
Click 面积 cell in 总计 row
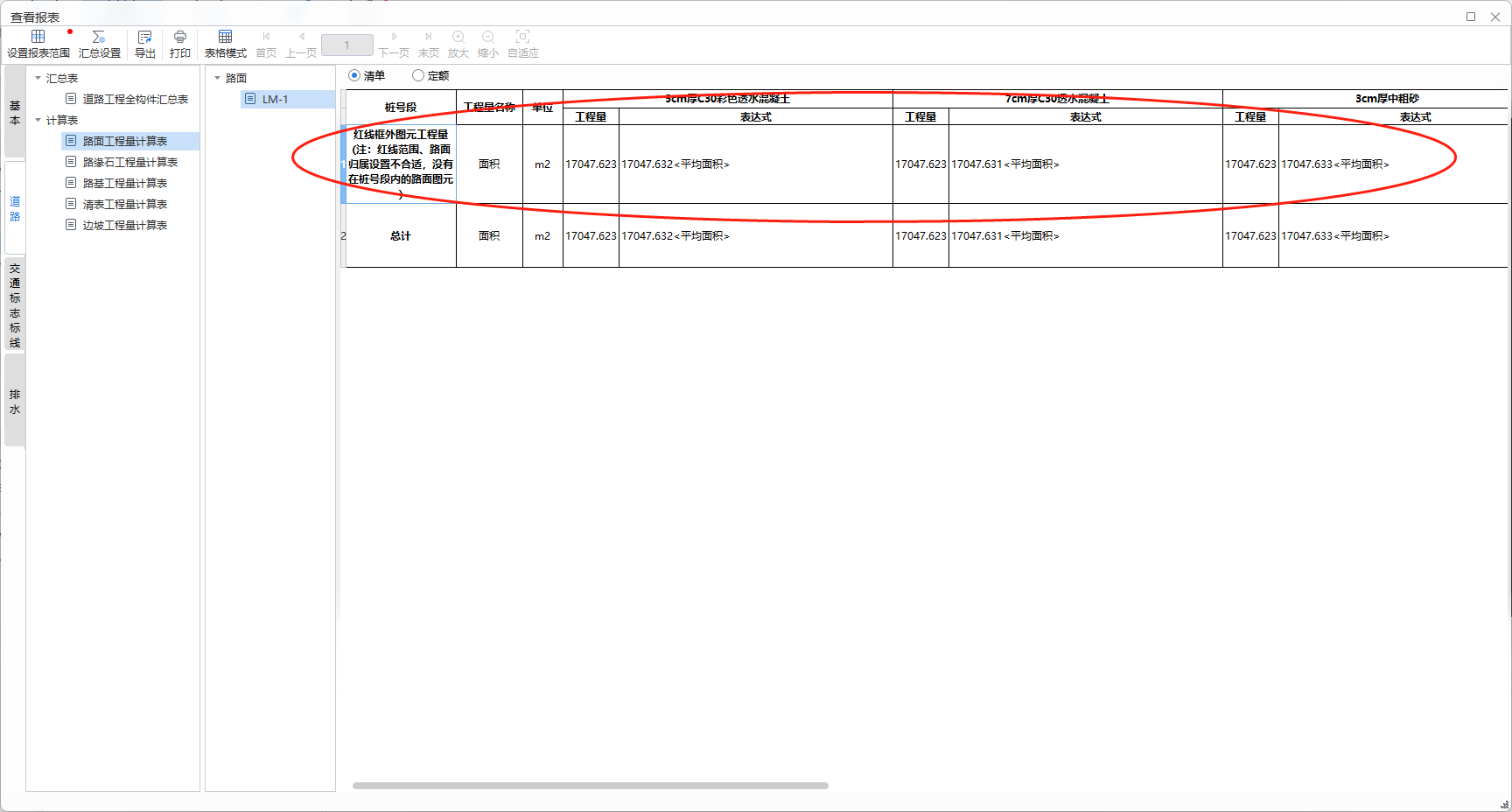tap(489, 235)
